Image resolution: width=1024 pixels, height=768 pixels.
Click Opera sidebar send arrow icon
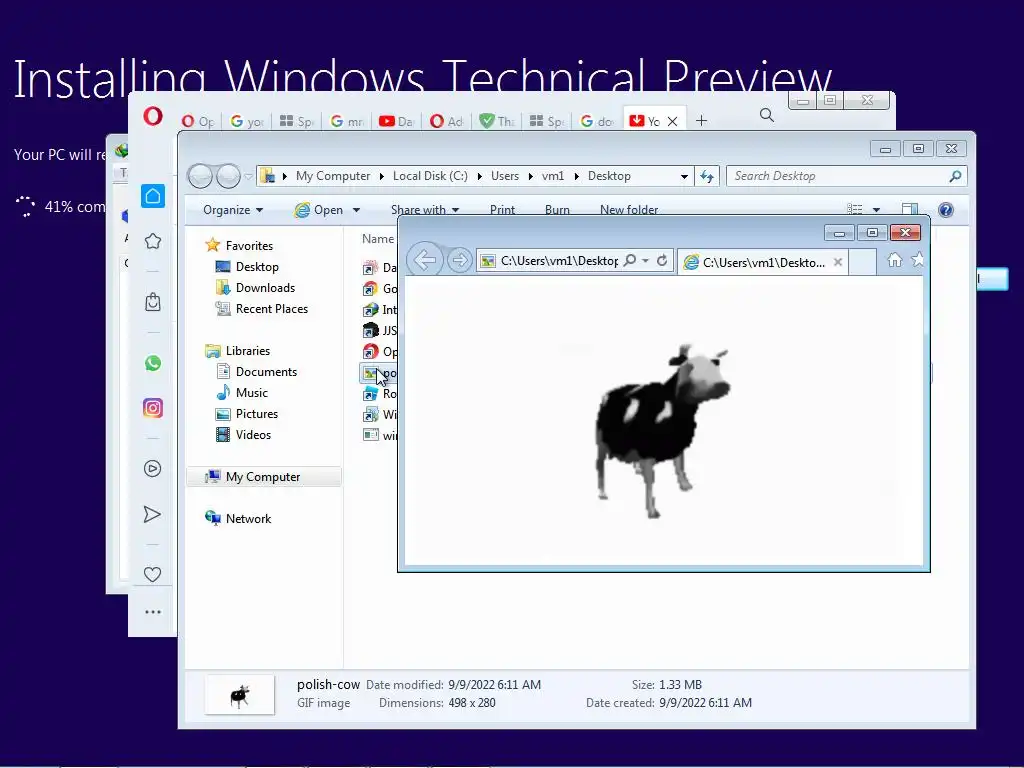[152, 515]
